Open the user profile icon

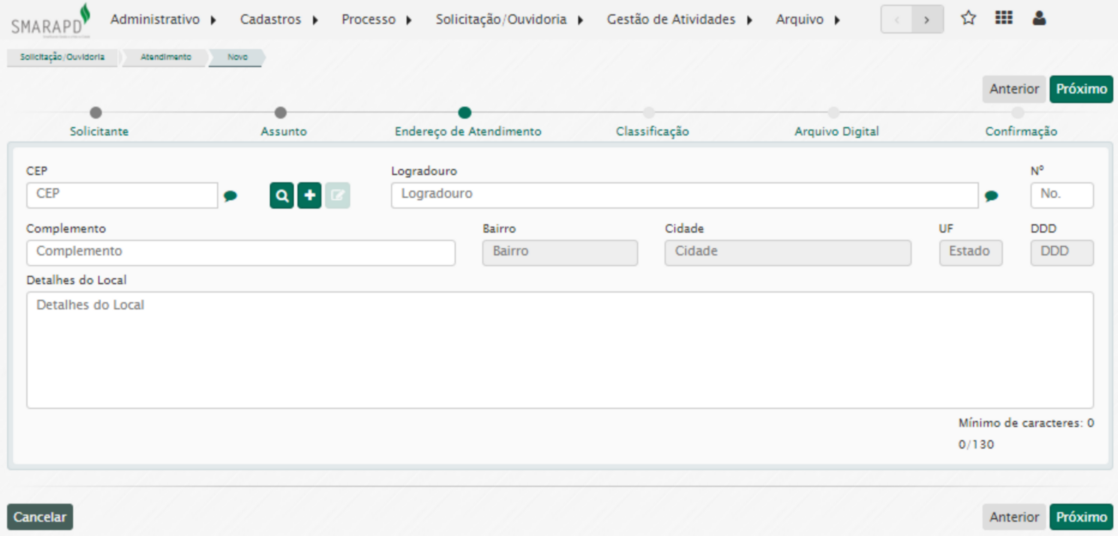coord(1039,19)
